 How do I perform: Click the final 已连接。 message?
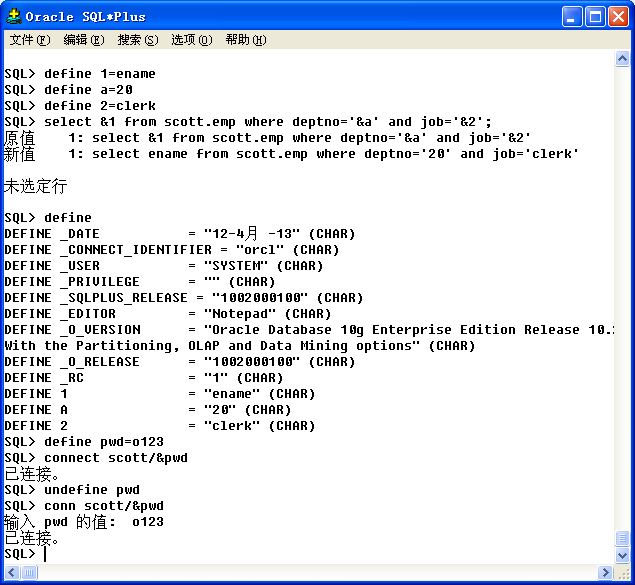coord(32,538)
